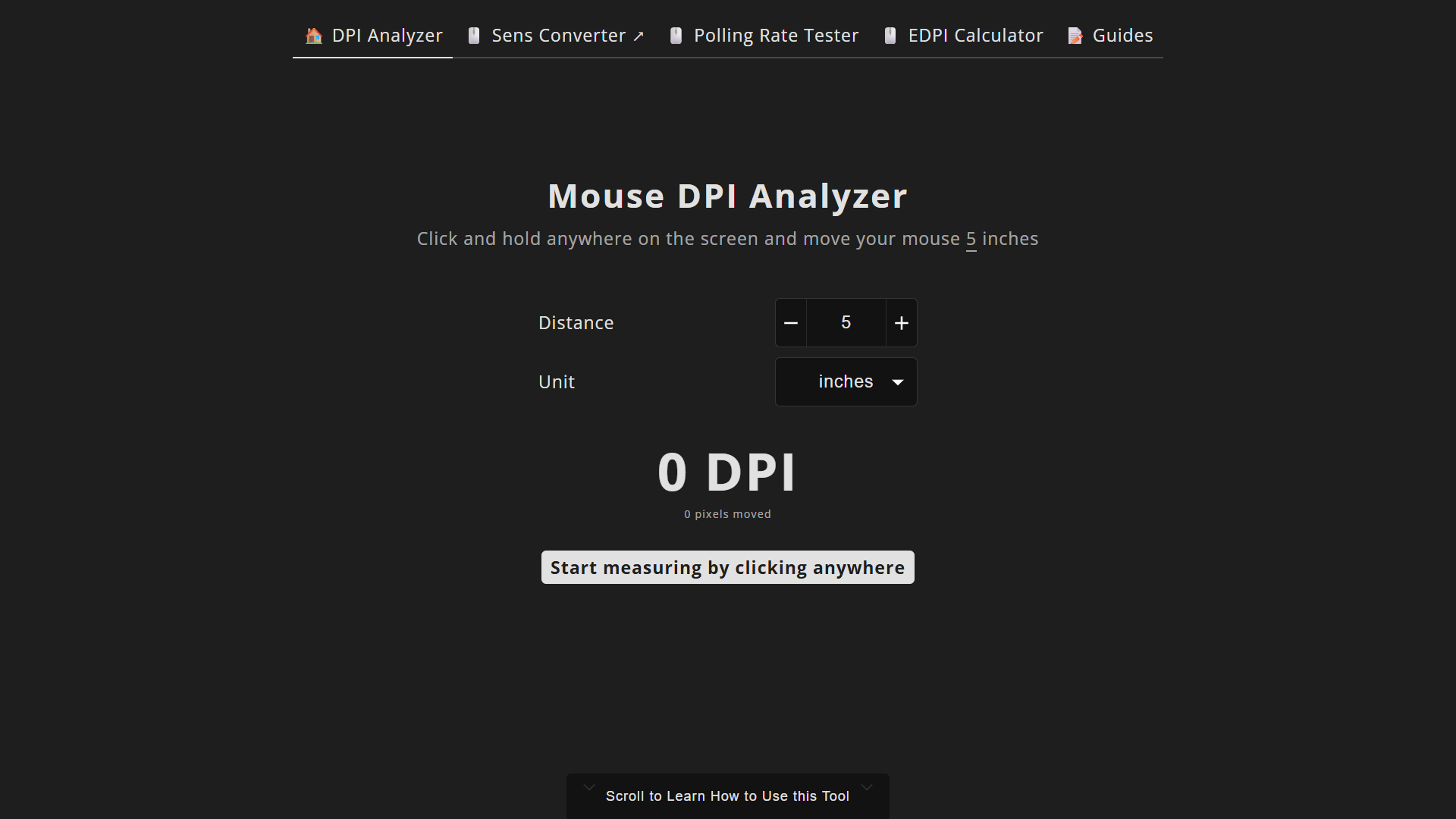Open the Guides tab

(x=1122, y=36)
